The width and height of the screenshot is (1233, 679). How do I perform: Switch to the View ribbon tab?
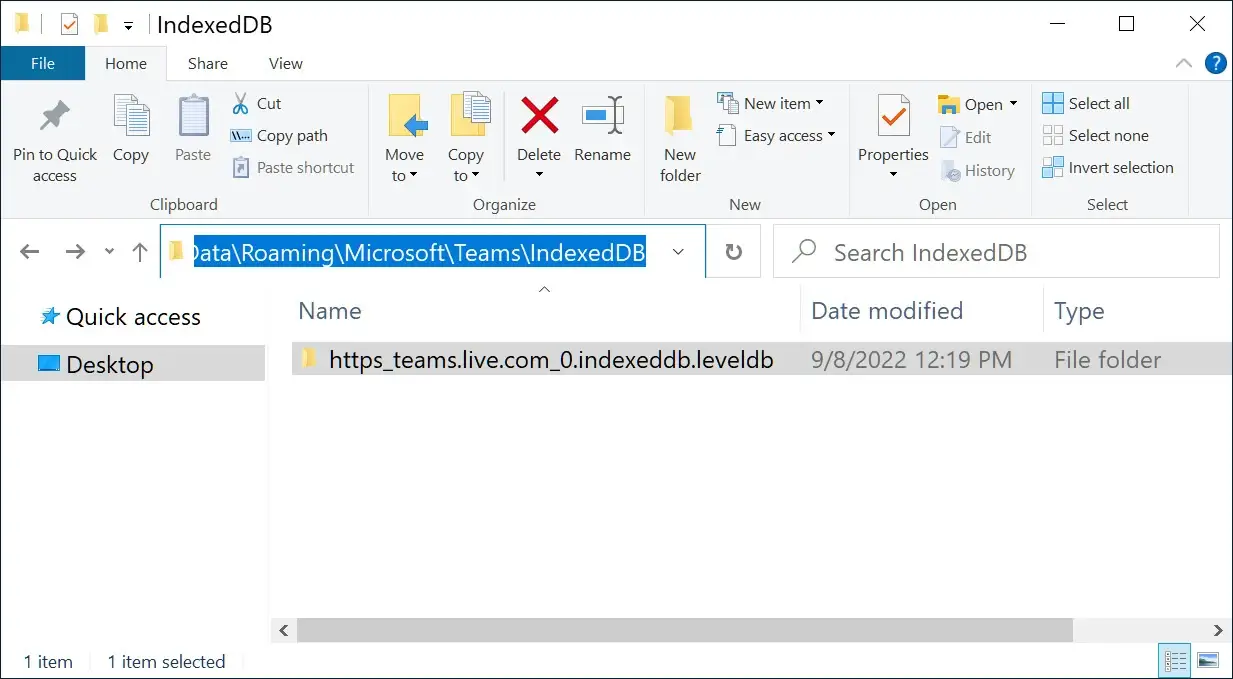(286, 63)
